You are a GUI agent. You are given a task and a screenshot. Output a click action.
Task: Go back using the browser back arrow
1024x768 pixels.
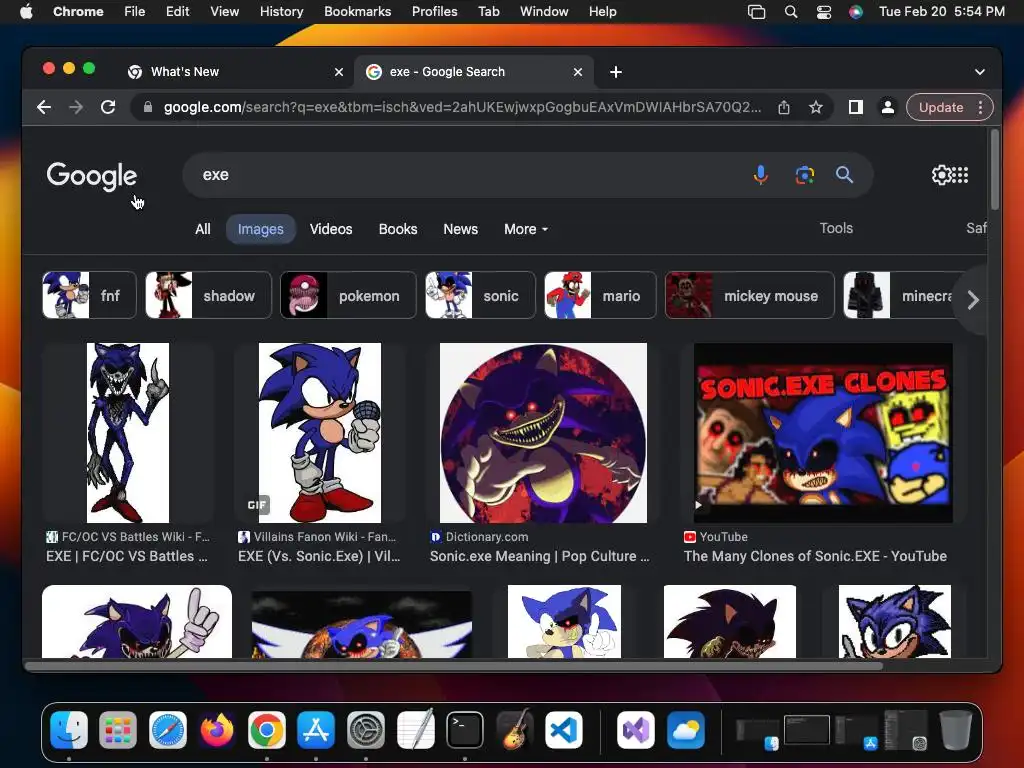44,107
